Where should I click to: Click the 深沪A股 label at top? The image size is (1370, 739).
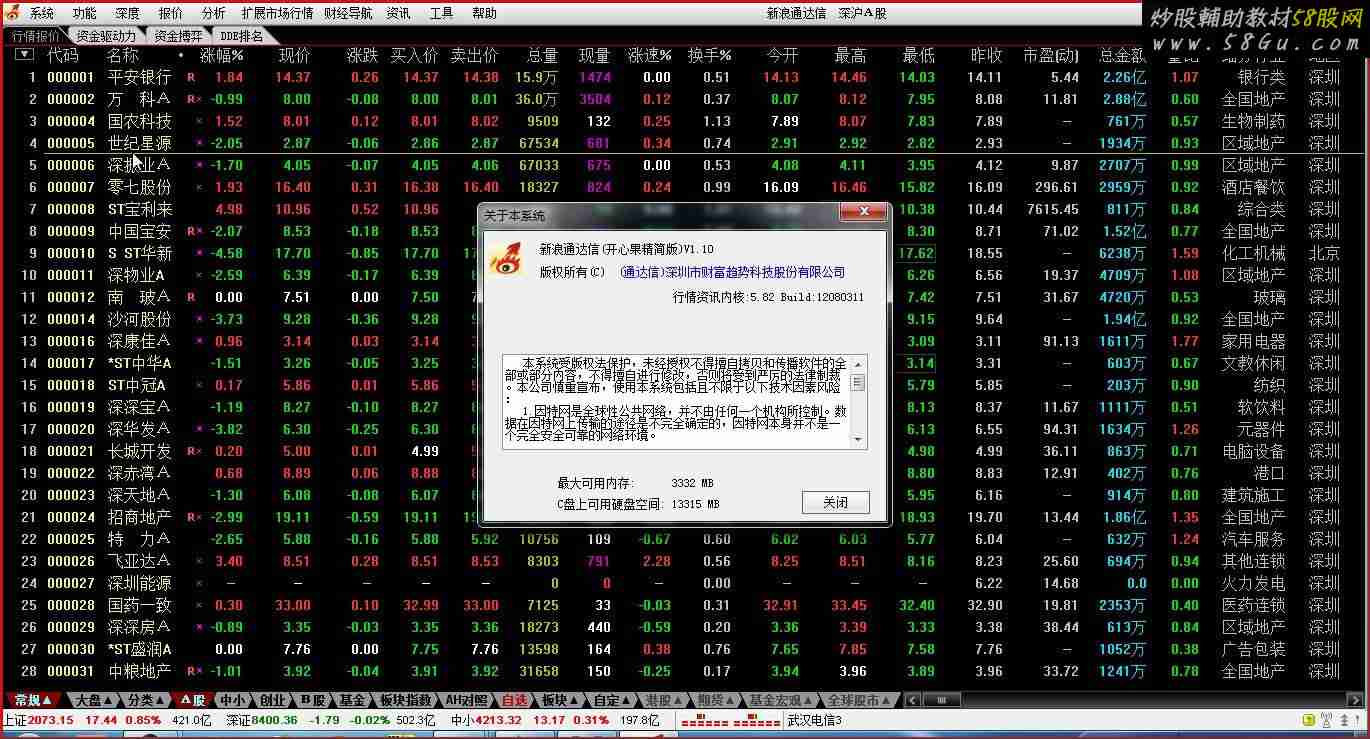(x=863, y=13)
